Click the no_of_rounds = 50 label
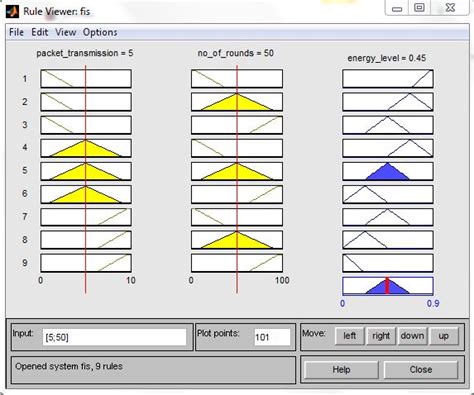This screenshot has height=395, width=474. (236, 53)
